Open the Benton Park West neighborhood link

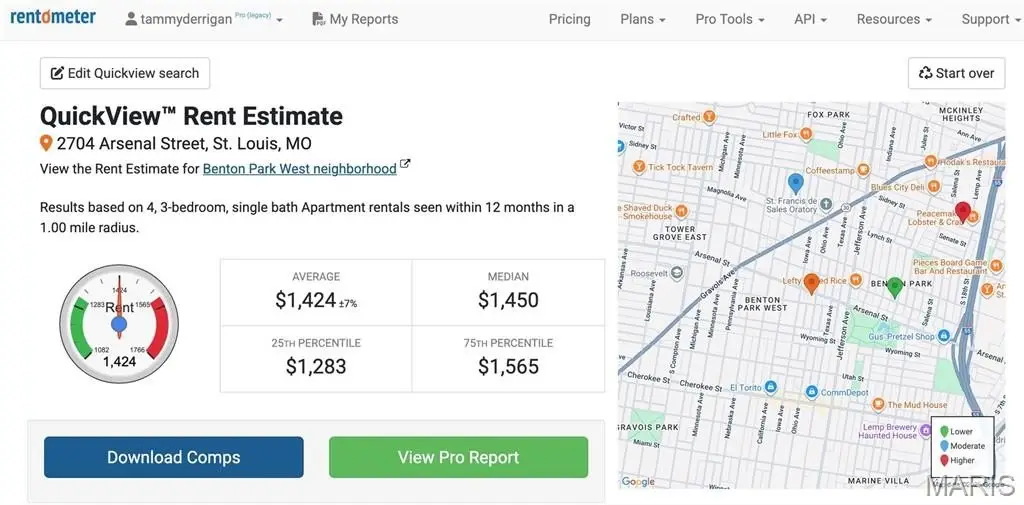pos(299,169)
